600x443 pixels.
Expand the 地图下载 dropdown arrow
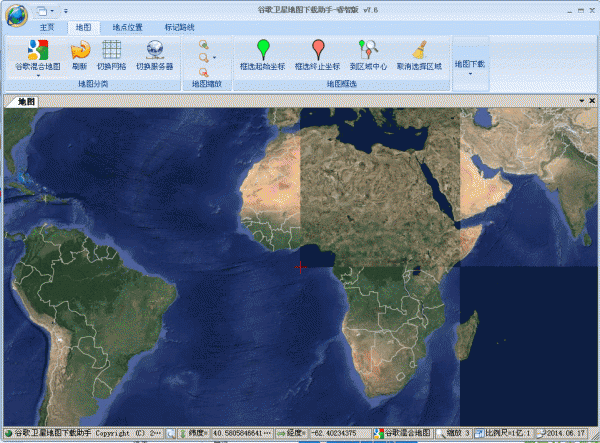point(470,74)
